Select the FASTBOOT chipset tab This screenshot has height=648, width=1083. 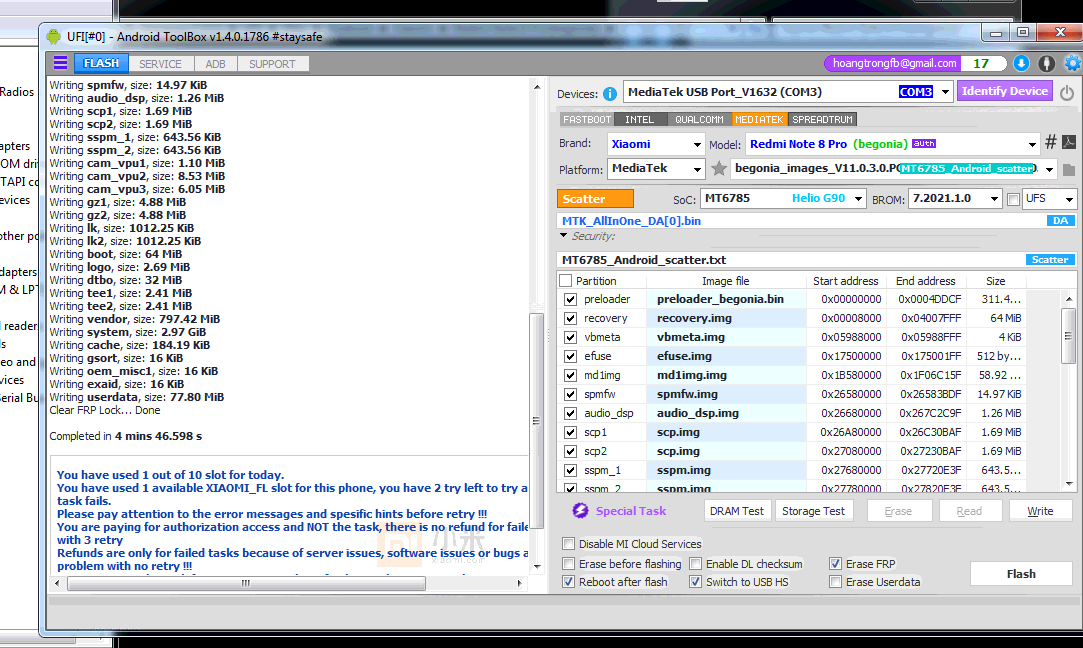pyautogui.click(x=586, y=120)
